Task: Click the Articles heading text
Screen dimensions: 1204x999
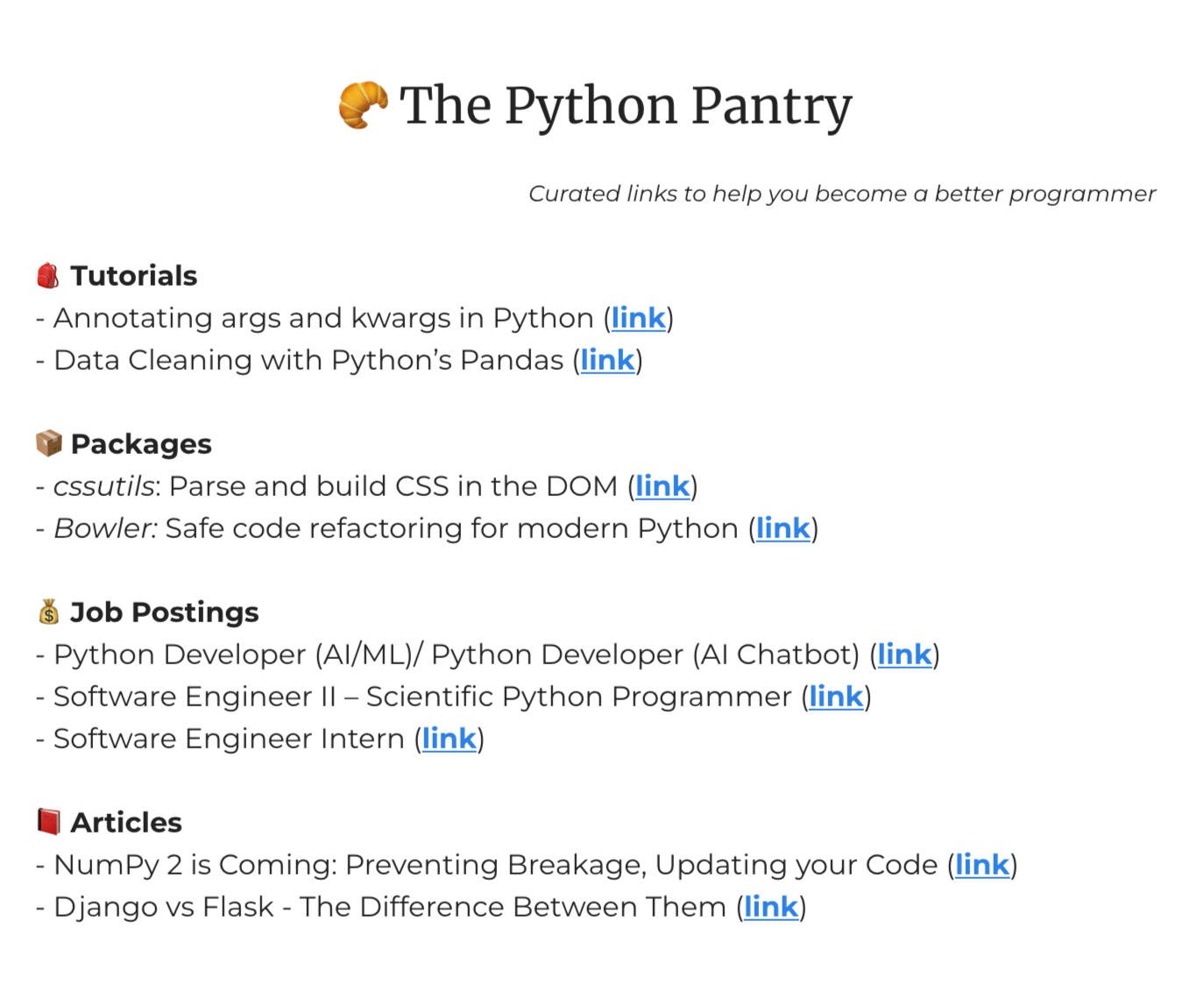Action: point(126,823)
